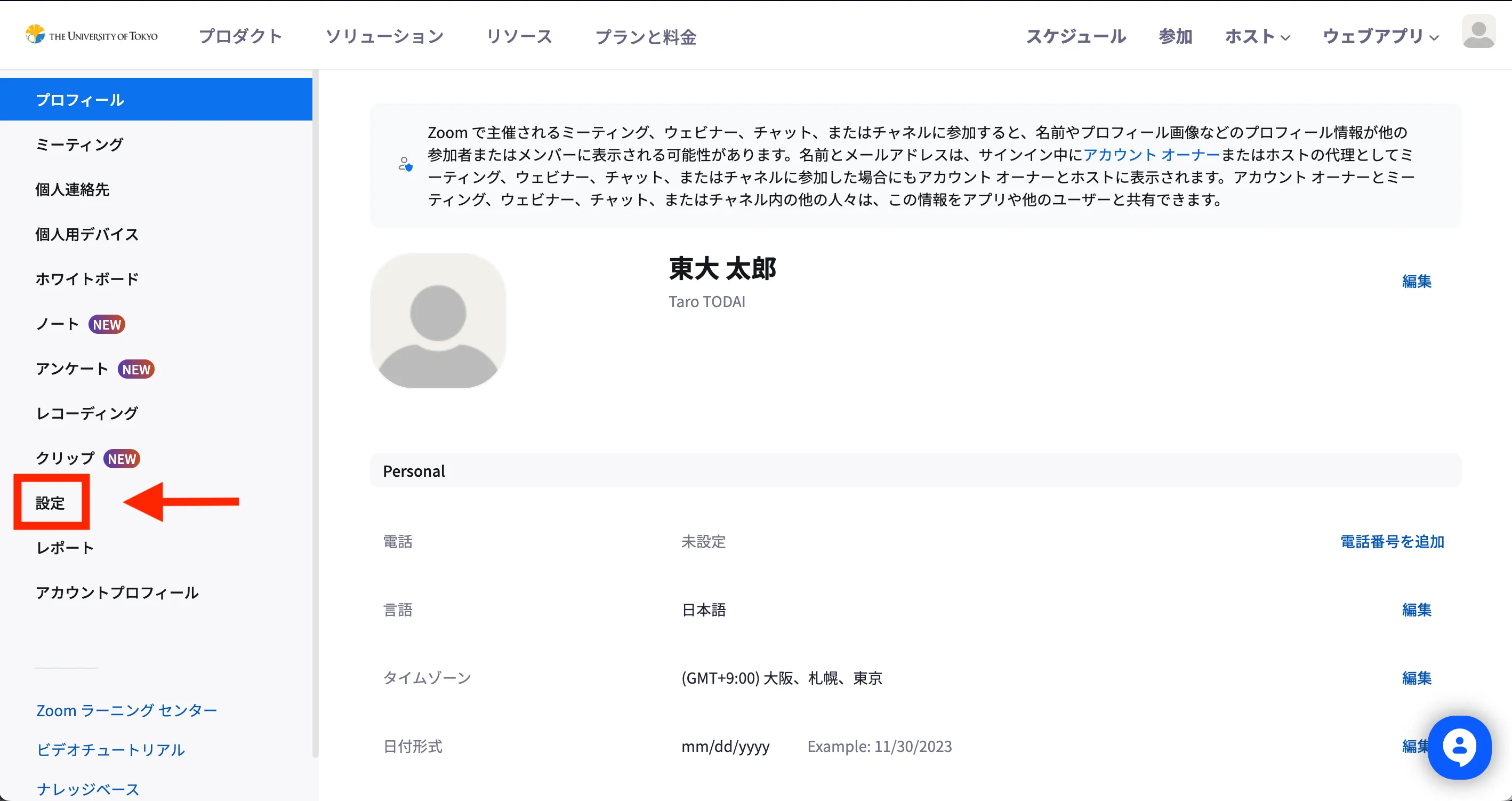This screenshot has width=1512, height=801.
Task: Open Zoom ラーニング センター link
Action: tap(127, 710)
